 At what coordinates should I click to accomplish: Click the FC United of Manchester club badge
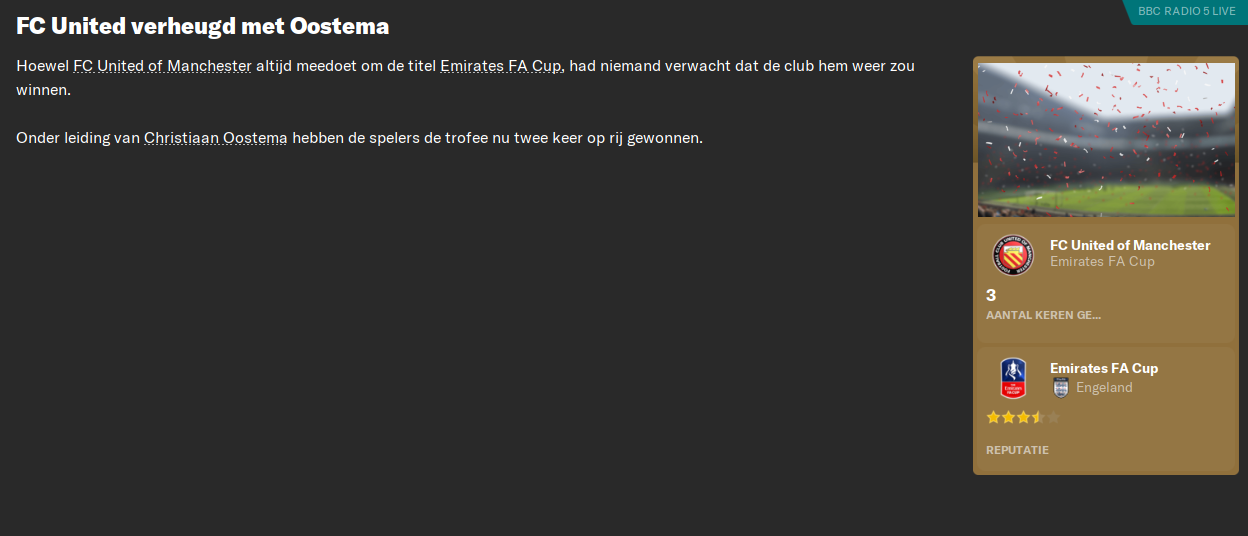[1012, 255]
